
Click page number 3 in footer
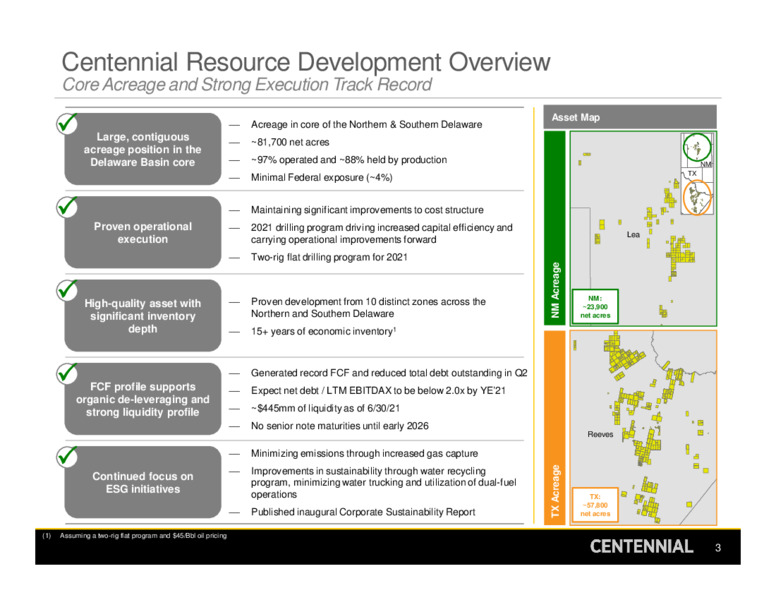point(718,548)
